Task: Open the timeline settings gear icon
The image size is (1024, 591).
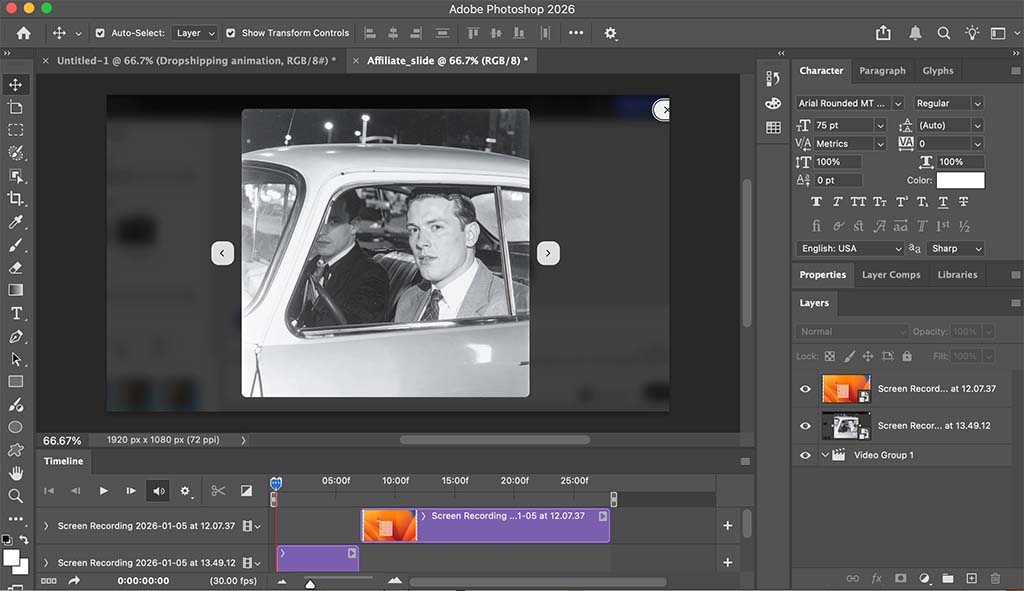Action: point(186,490)
